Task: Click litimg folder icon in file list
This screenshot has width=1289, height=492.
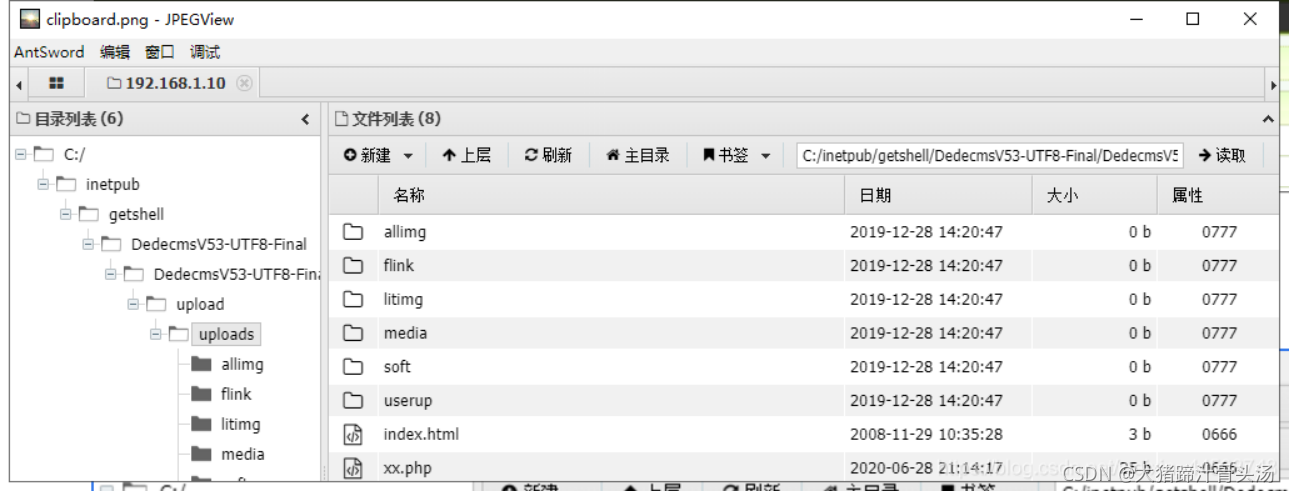Action: (353, 299)
